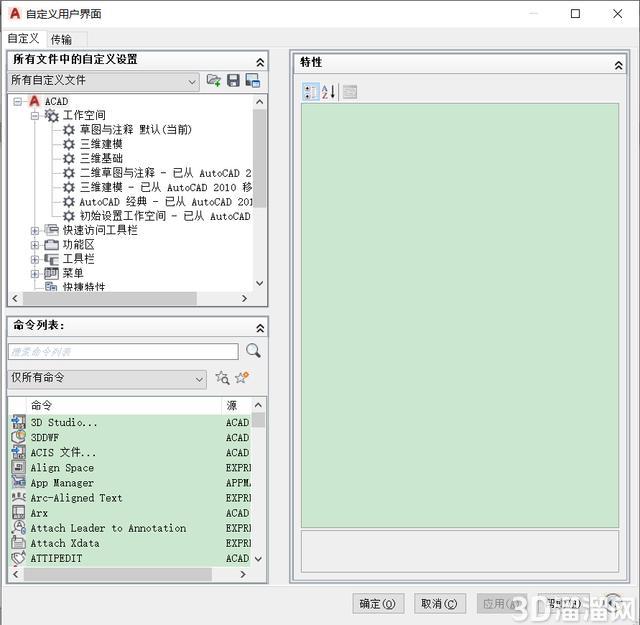Click the App Manager command icon
640x625 pixels.
[x=18, y=483]
